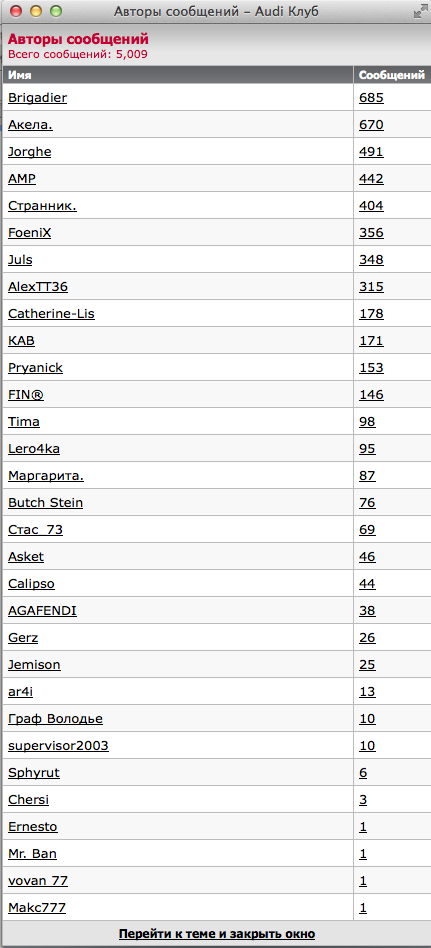Show the 6 posts by Sphyrut
Viewport: 431px width, 948px height.
363,773
